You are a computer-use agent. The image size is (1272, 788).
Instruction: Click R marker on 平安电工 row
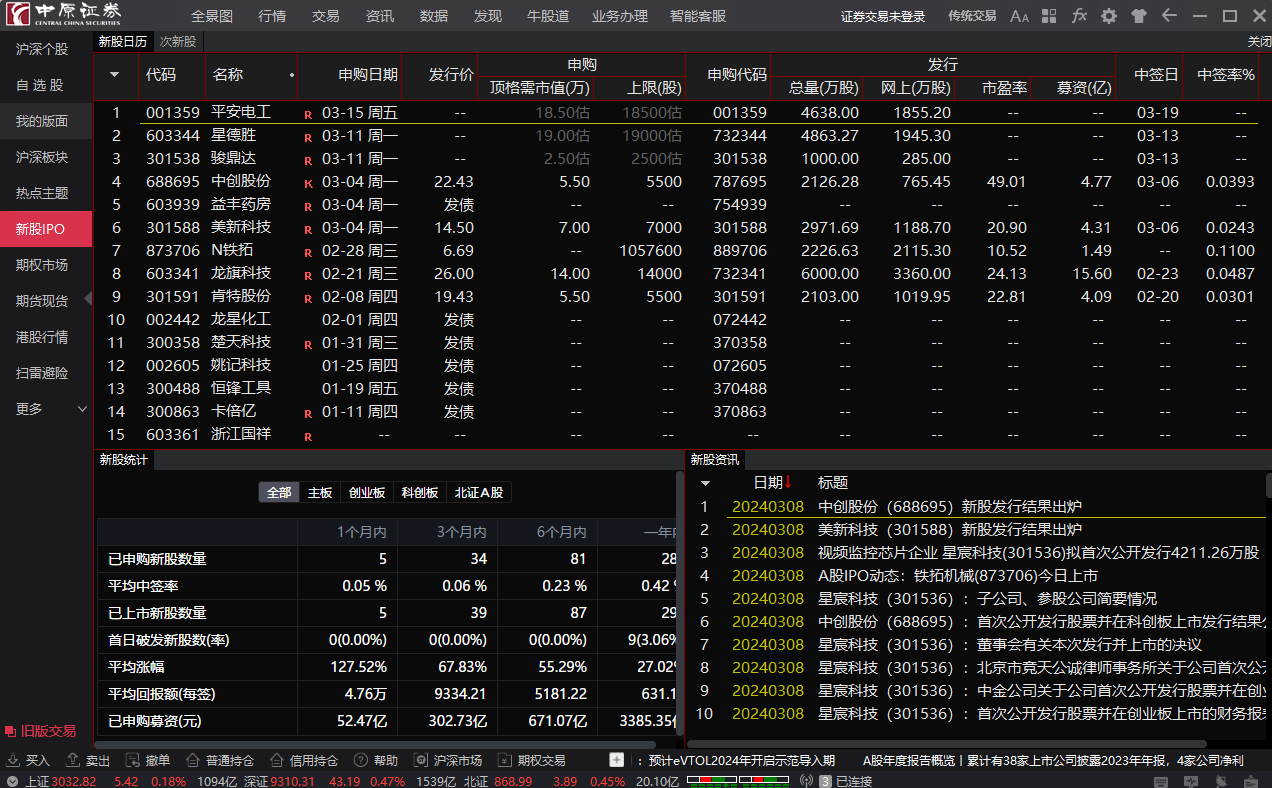(308, 114)
